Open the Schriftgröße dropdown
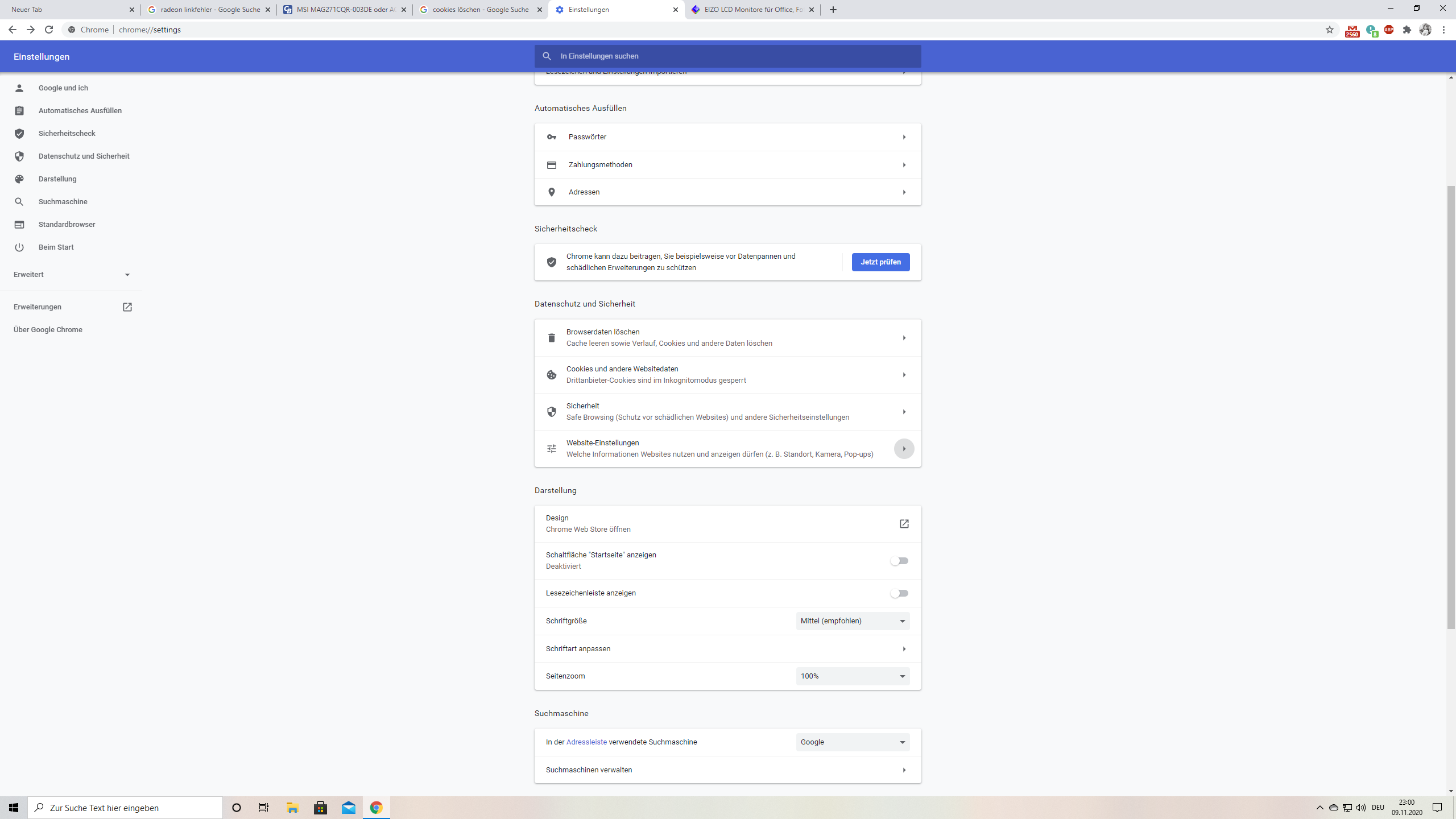This screenshot has width=1456, height=819. pos(852,621)
